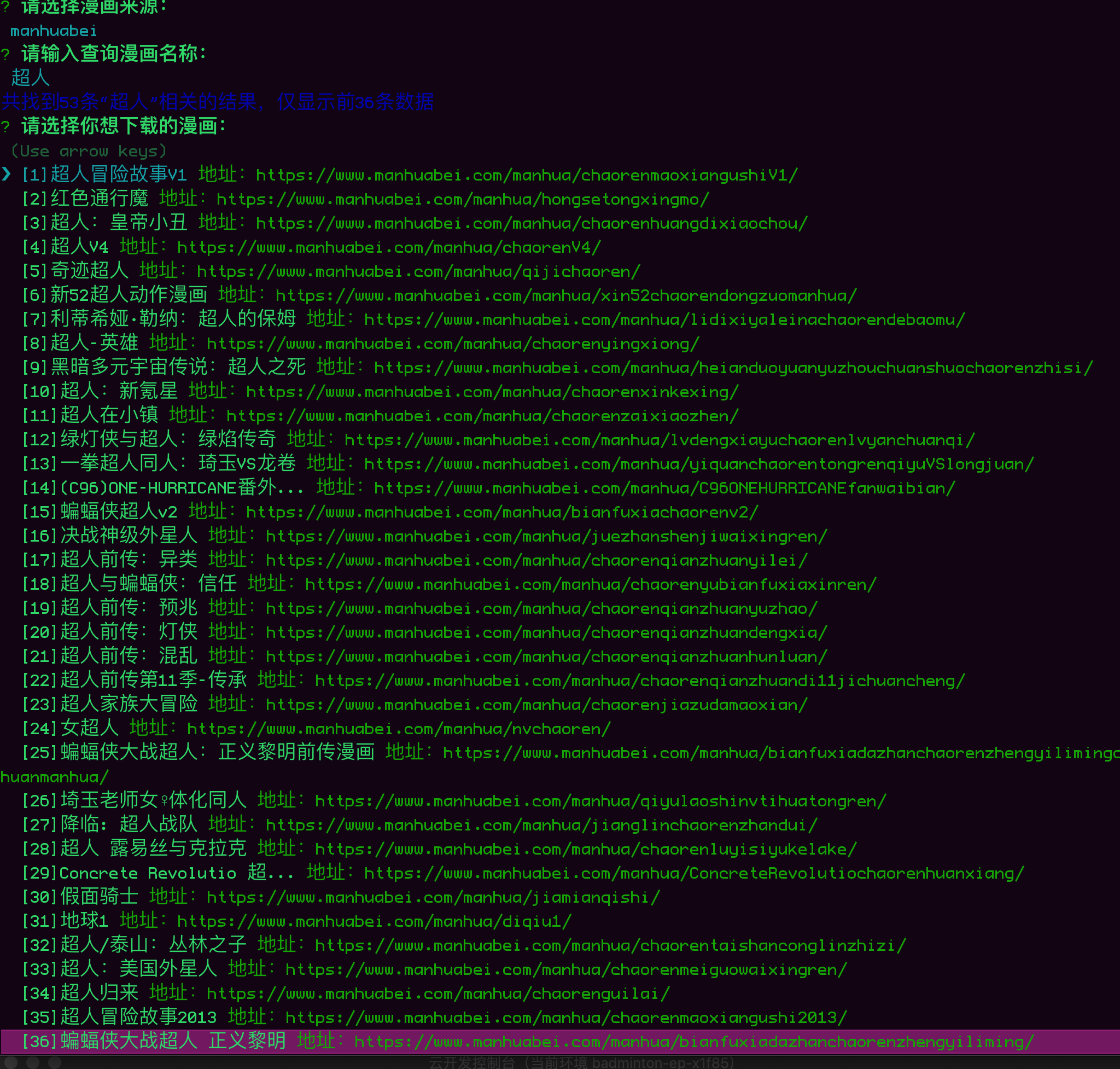This screenshot has height=1069, width=1120.
Task: Select entry [24] 女超人
Action: 71,728
